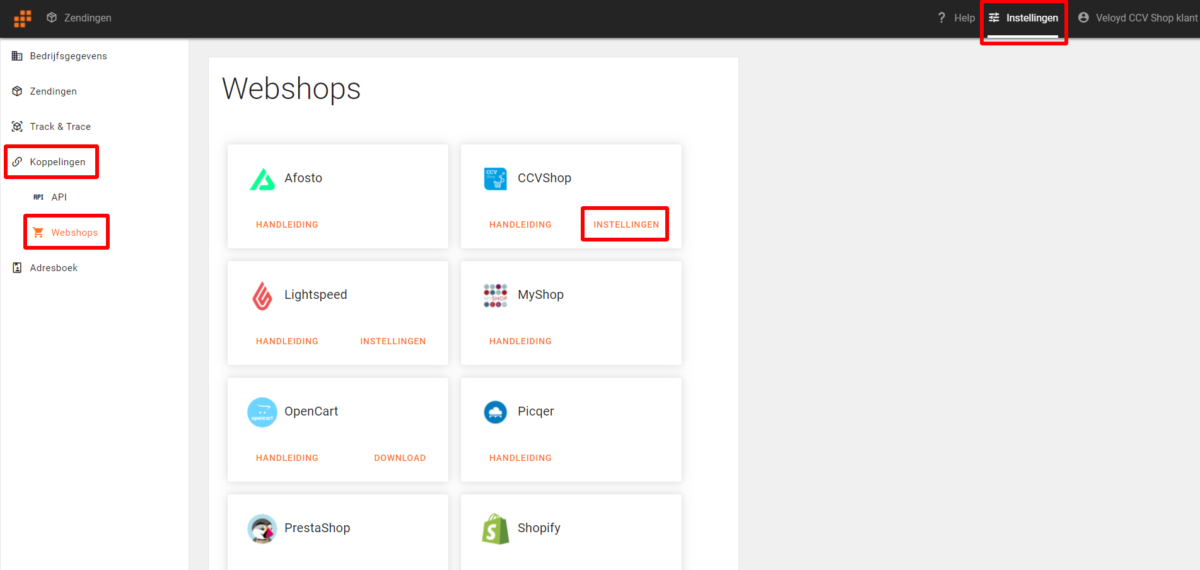
Task: Click the Webshops shopping cart icon
Action: [x=38, y=232]
